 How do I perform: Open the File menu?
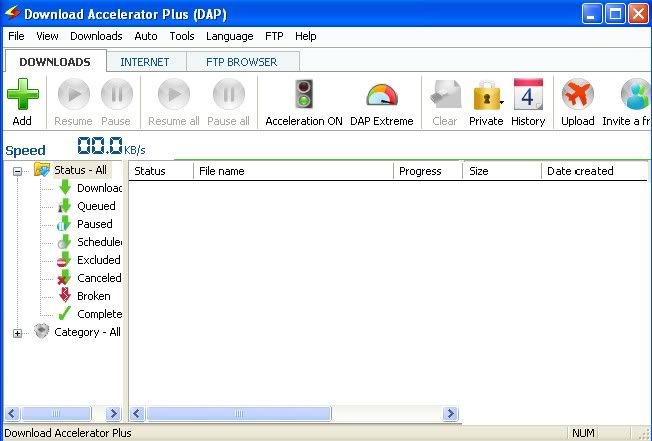(16, 36)
